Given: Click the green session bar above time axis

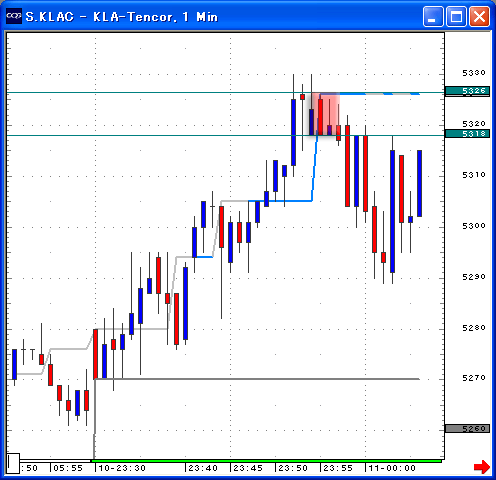Looking at the screenshot, I should pos(267,461).
